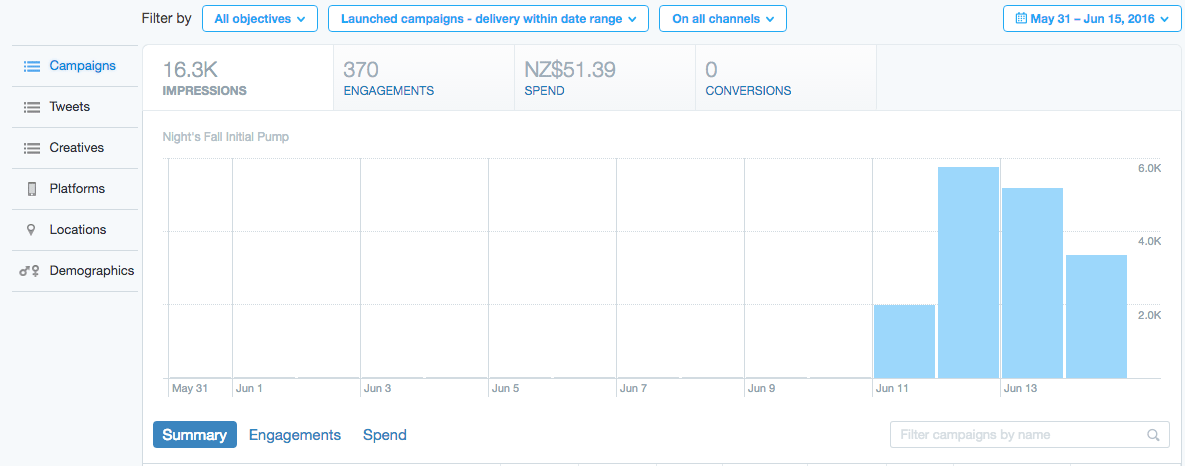Click the Jun 11 impressions bar
The width and height of the screenshot is (1185, 466).
pos(905,341)
